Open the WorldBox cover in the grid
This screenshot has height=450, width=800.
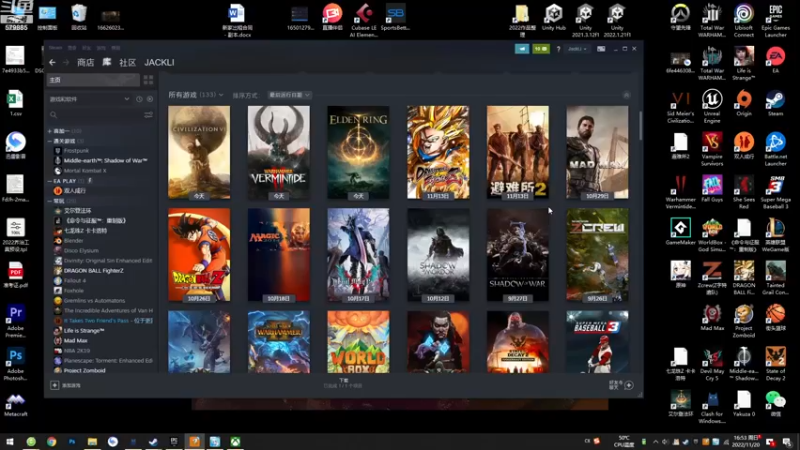(x=358, y=341)
